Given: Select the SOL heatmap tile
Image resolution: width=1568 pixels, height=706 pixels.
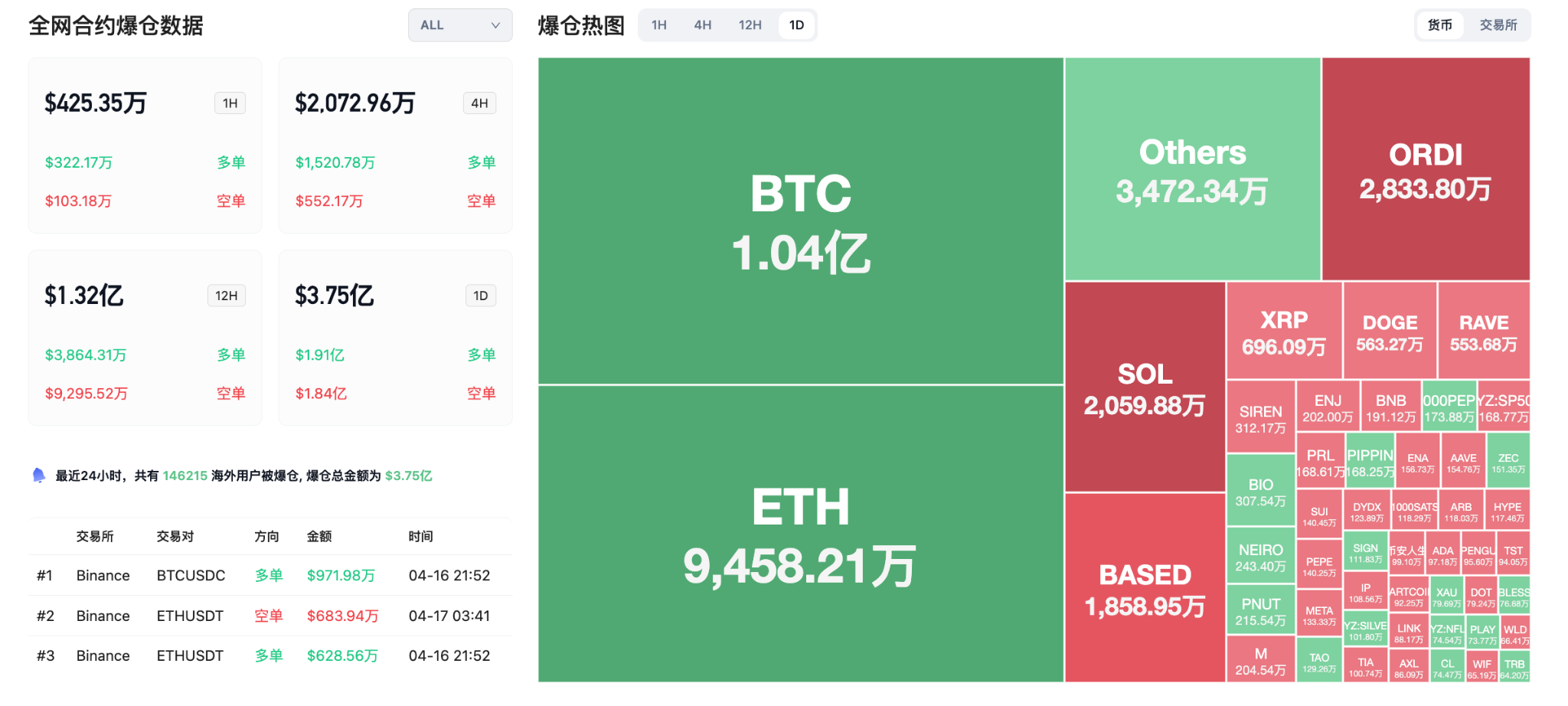Looking at the screenshot, I should pyautogui.click(x=1145, y=387).
